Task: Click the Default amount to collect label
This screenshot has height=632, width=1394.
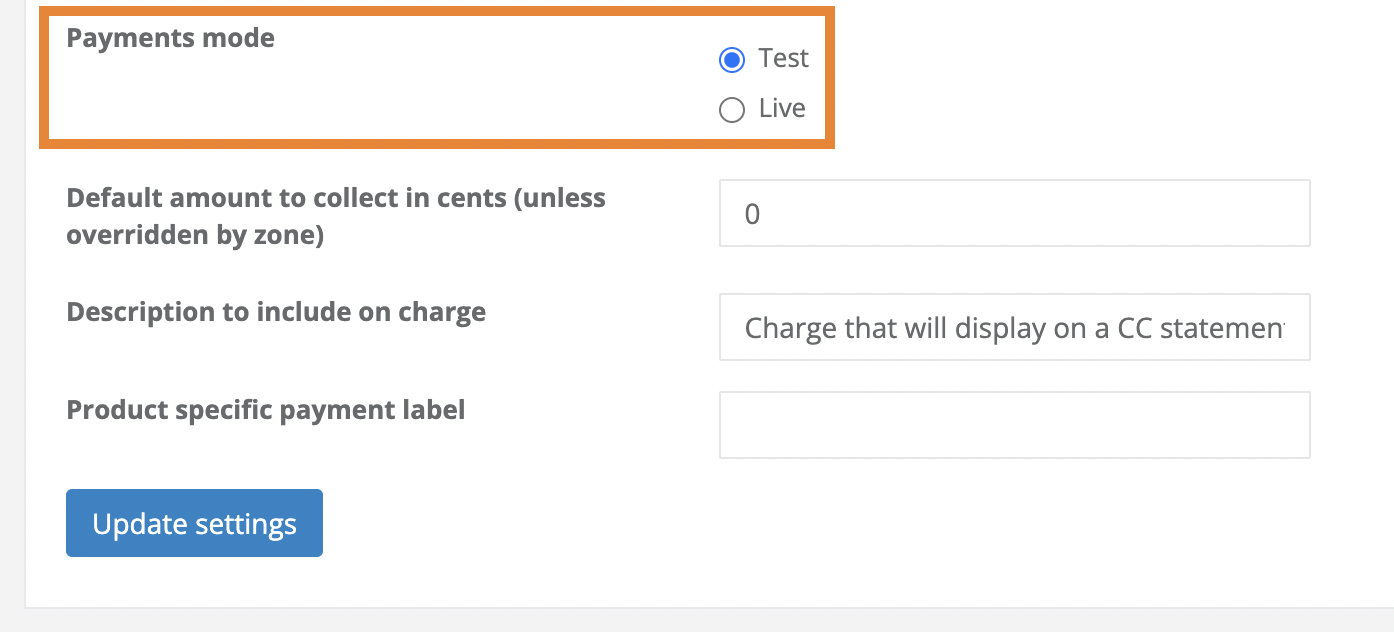Action: (335, 215)
